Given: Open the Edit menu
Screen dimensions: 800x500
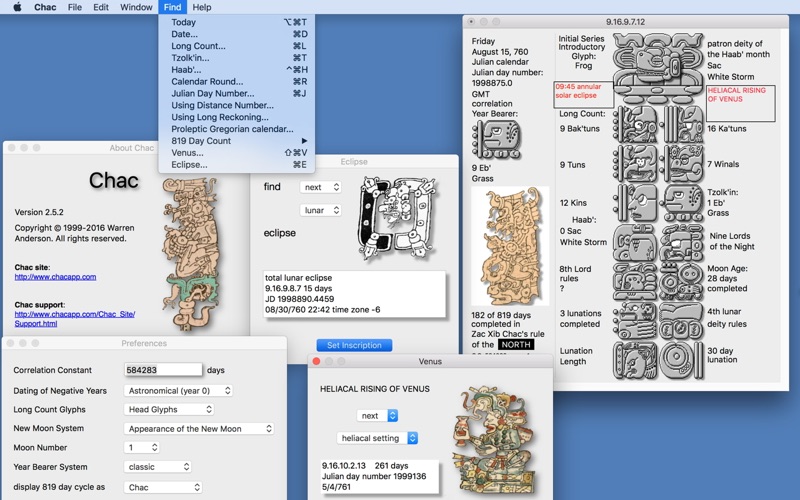Looking at the screenshot, I should point(101,7).
